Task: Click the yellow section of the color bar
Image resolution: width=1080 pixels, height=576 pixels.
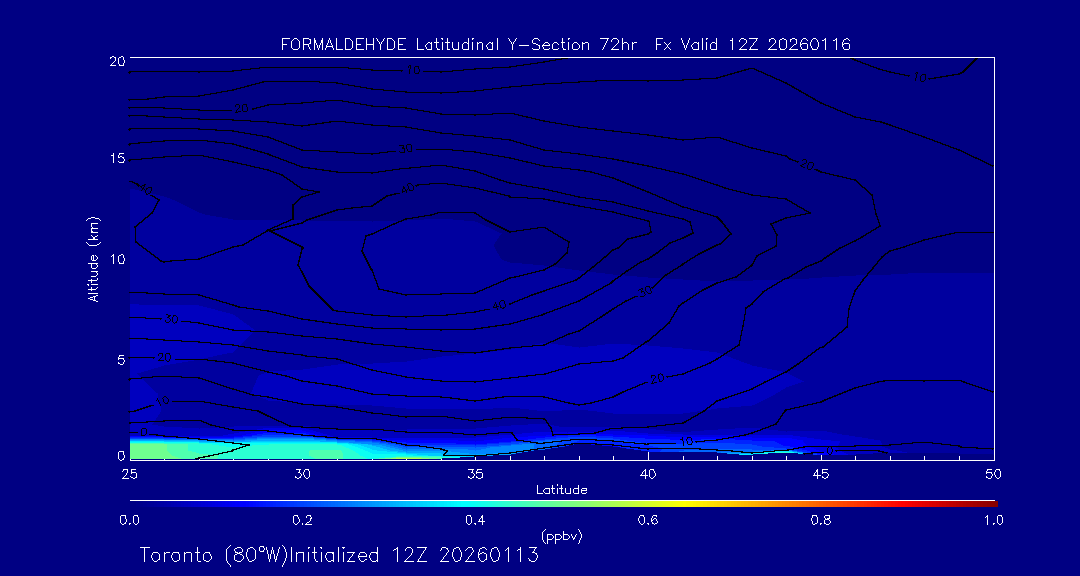Action: tap(678, 504)
